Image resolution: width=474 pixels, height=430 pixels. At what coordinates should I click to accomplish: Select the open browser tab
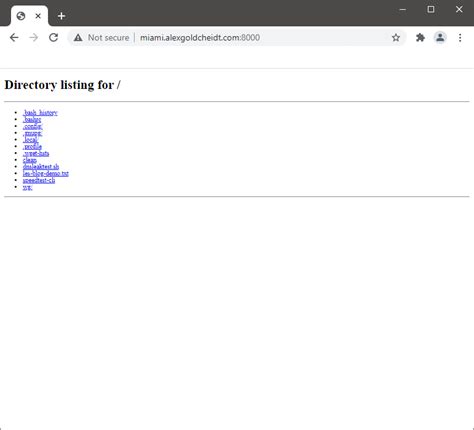pyautogui.click(x=29, y=16)
